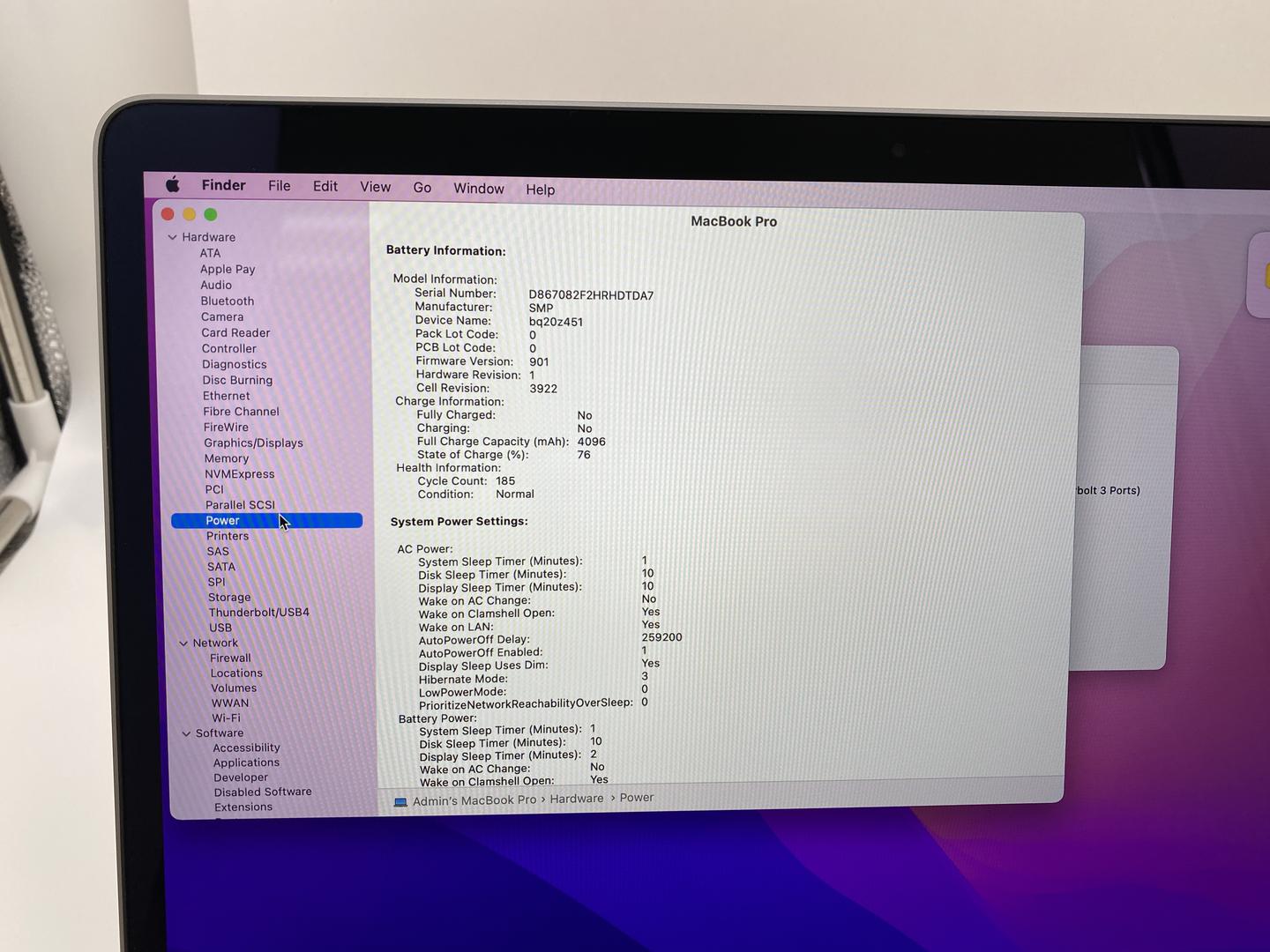Viewport: 1270px width, 952px height.
Task: Select Extensions under Software
Action: pyautogui.click(x=243, y=807)
